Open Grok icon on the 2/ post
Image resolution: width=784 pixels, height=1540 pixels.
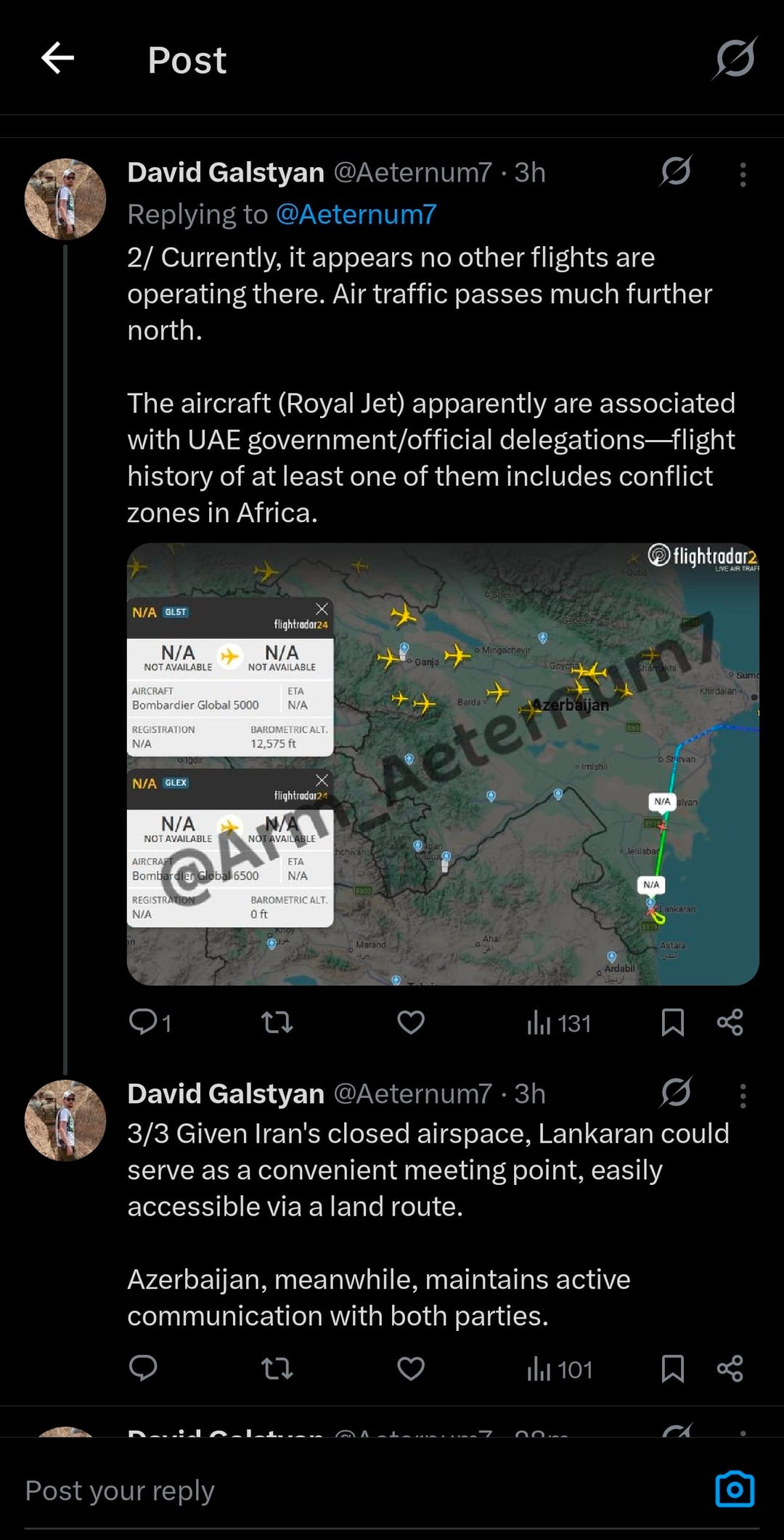[x=676, y=172]
